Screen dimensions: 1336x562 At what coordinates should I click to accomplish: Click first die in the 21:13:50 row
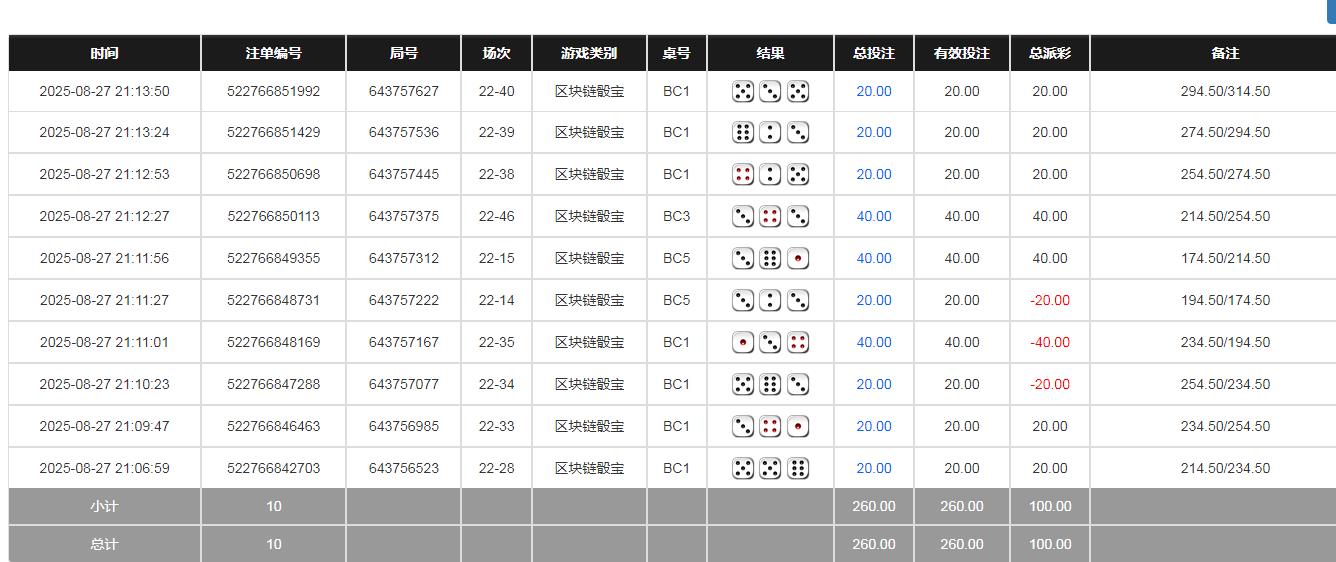coord(742,92)
